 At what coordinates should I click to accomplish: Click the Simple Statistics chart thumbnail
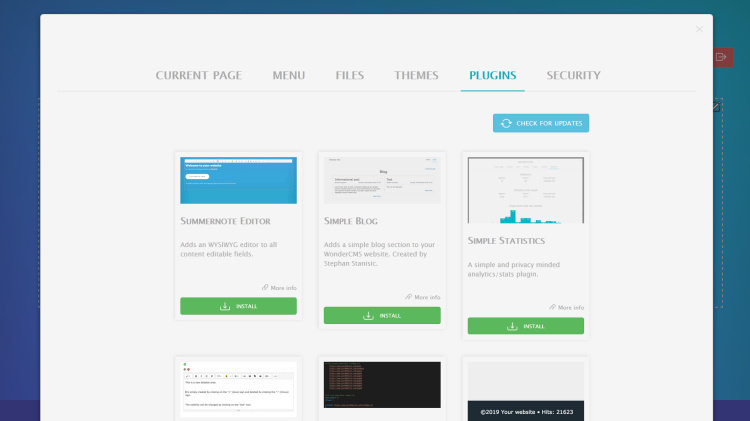pos(526,190)
